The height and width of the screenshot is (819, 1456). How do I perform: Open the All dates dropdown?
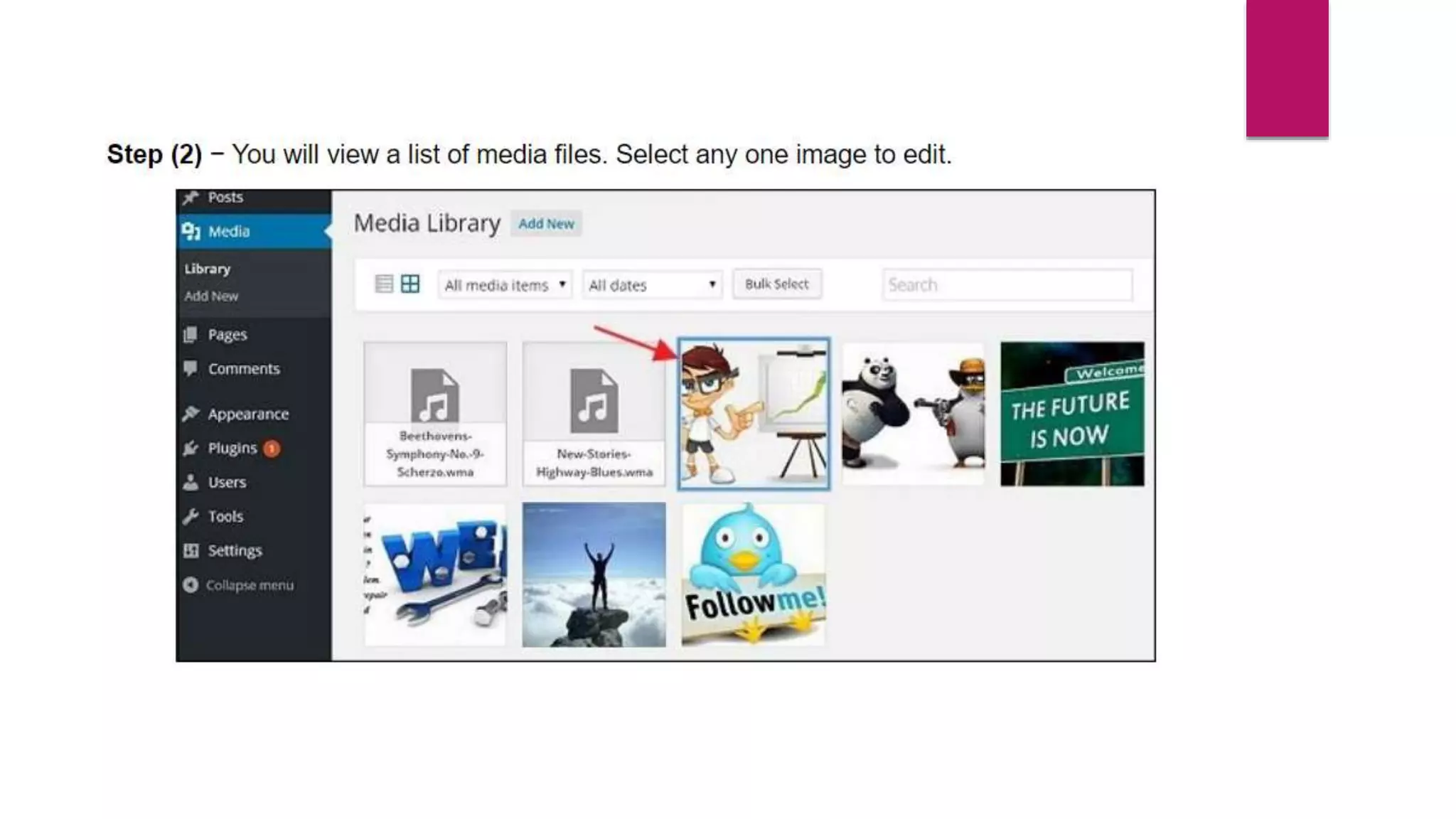(x=651, y=285)
